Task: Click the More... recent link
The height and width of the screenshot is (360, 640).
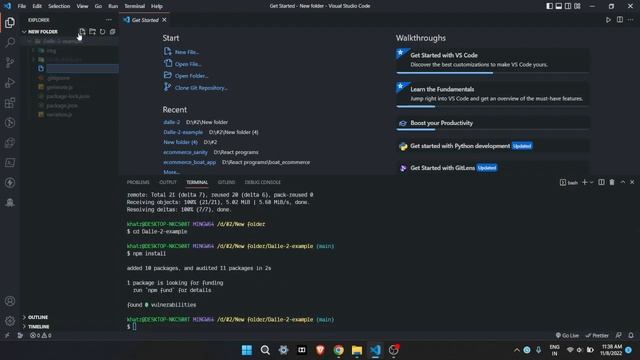Action: coord(171,172)
